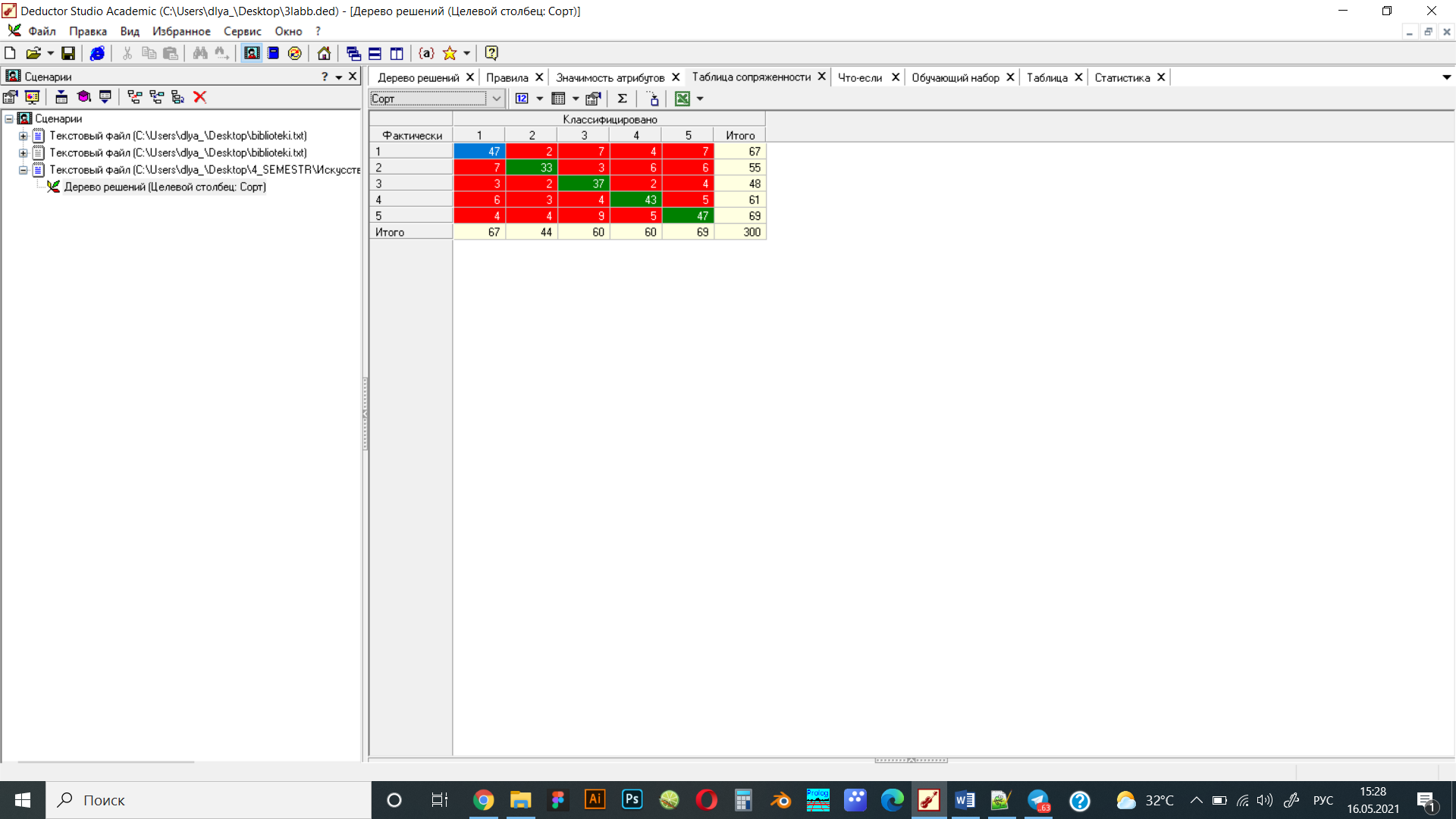
Task: Toggle the Scenarios panel button in the main toolbar
Action: coord(252,53)
